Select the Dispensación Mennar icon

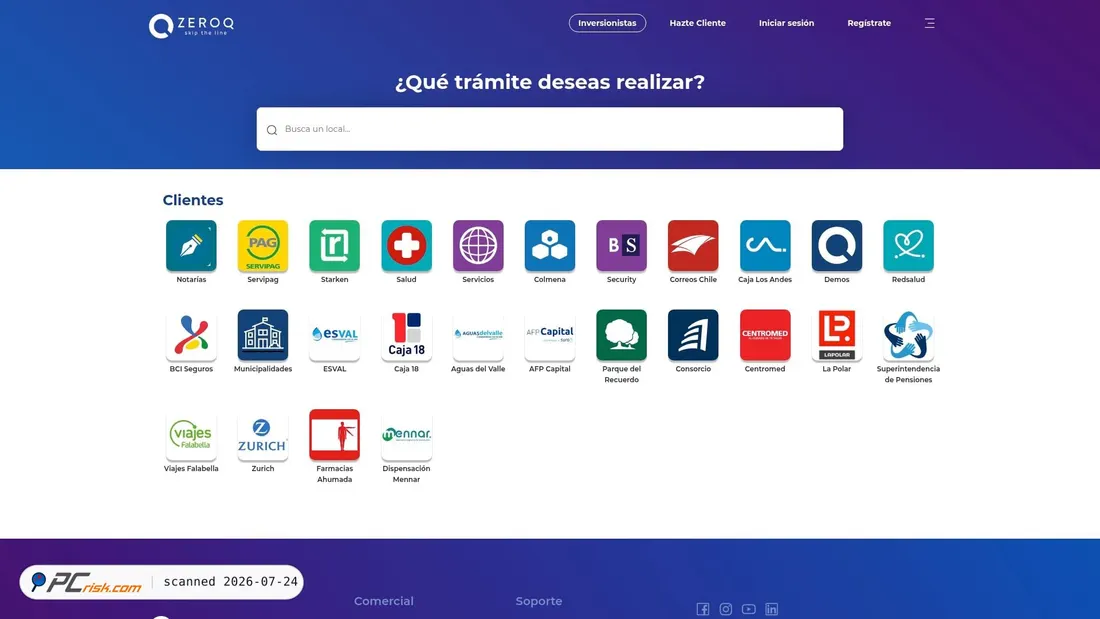click(x=406, y=435)
